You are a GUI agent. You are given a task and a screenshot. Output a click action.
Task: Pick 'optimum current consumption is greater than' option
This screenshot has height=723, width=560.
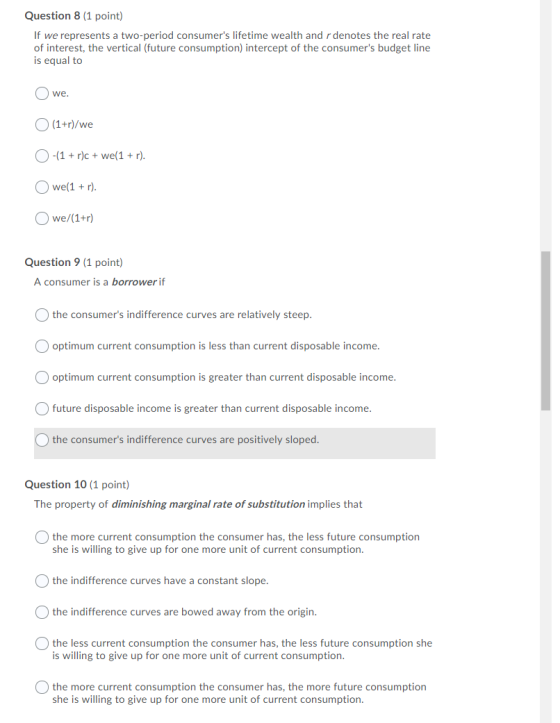click(x=42, y=378)
